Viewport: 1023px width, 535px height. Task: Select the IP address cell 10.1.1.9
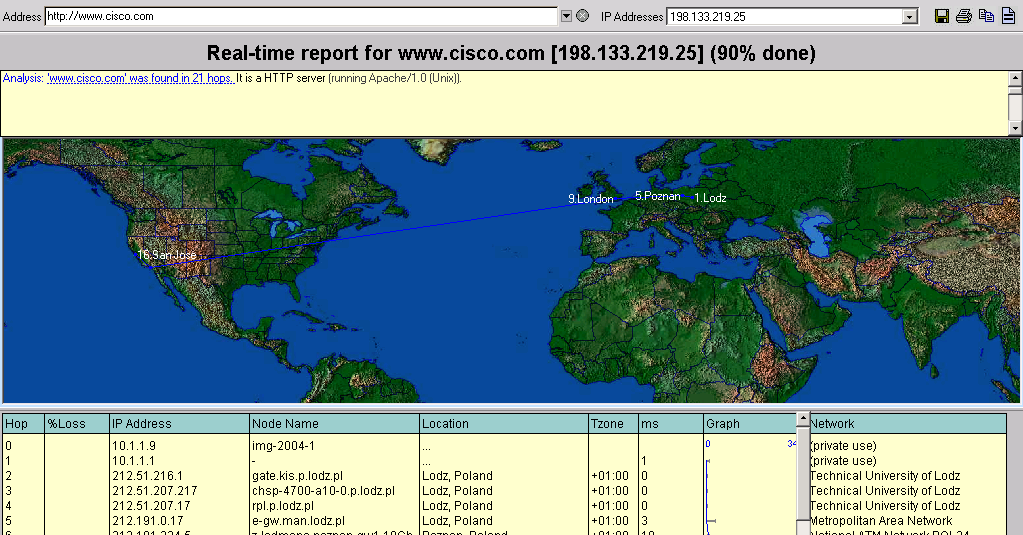click(x=134, y=446)
